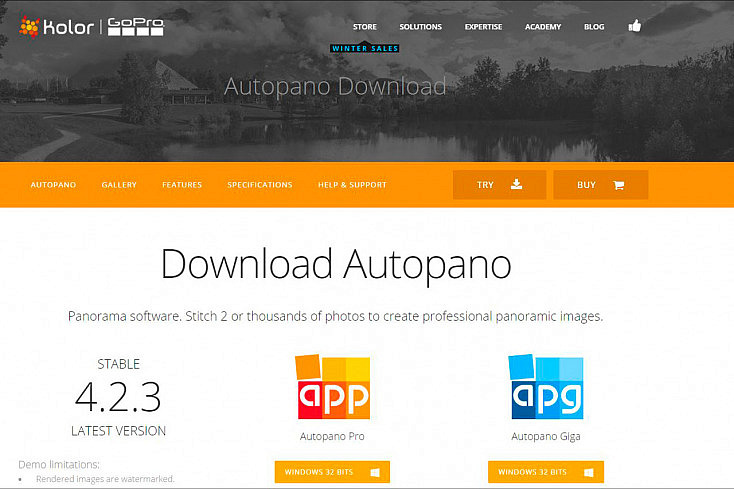The height and width of the screenshot is (489, 734).
Task: Click the LATEST VERSION text
Action: coord(118,431)
